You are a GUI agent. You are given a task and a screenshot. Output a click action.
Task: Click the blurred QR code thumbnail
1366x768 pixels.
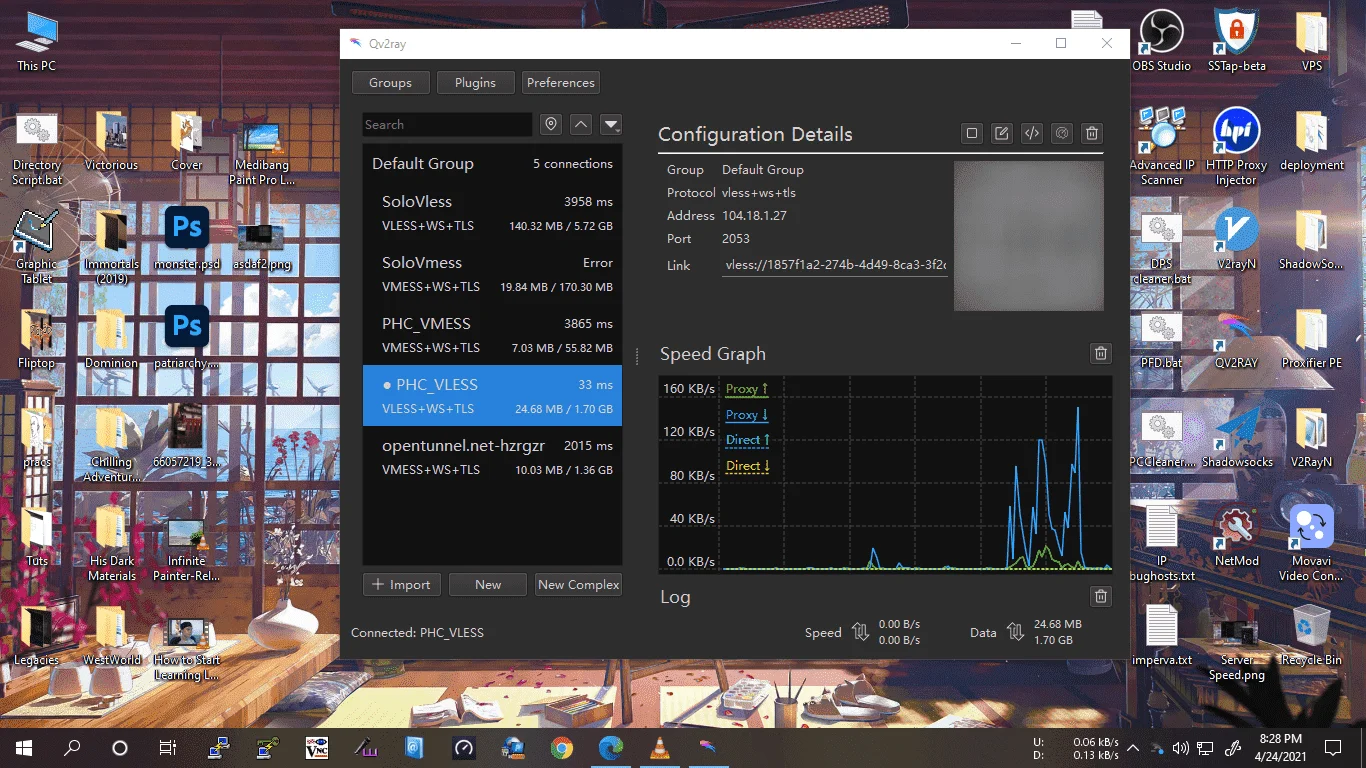(1029, 236)
